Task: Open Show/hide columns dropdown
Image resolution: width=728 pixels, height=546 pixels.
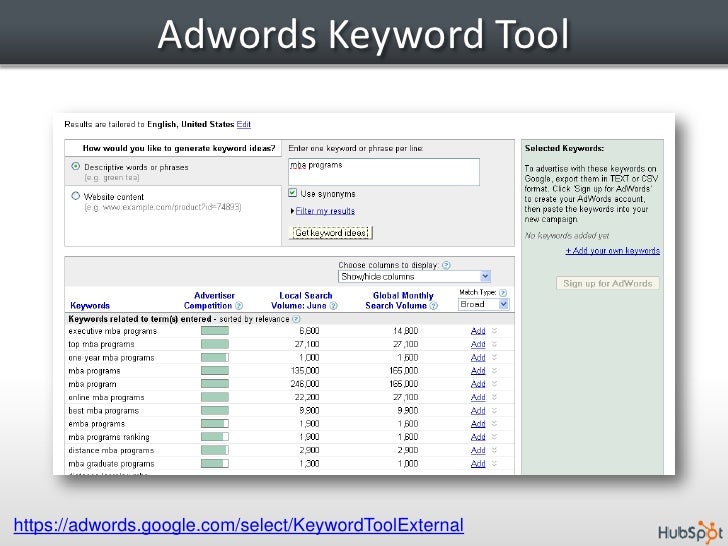Action: [x=414, y=277]
